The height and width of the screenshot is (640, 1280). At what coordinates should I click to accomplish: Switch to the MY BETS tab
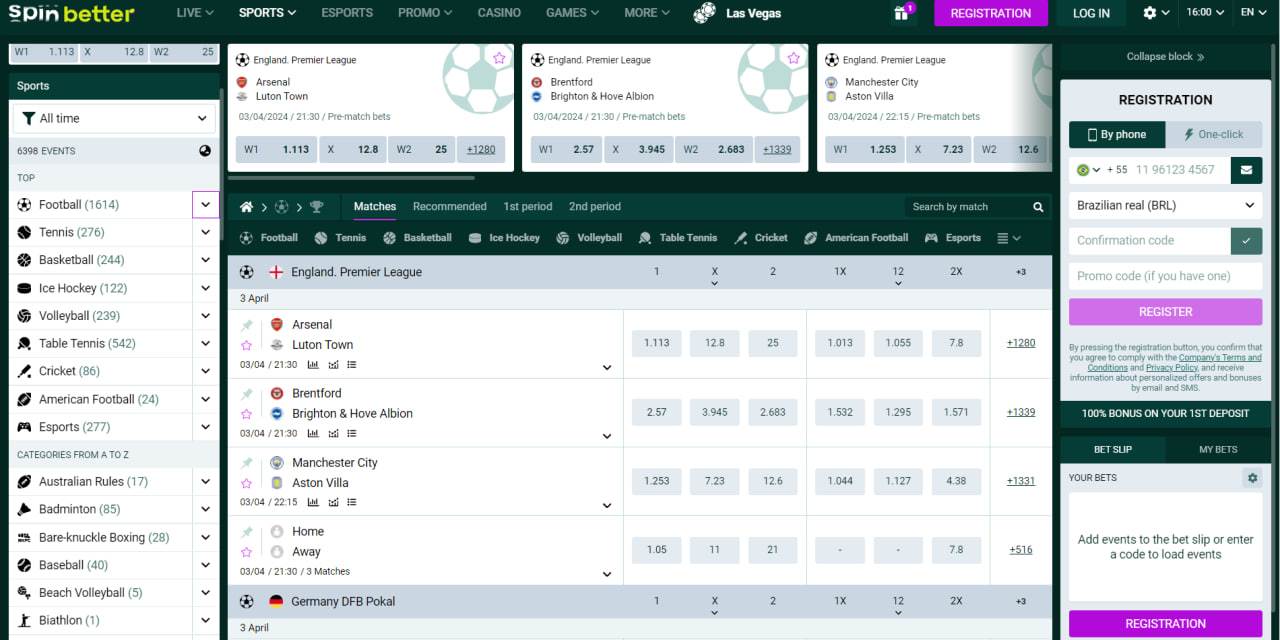[x=1218, y=450]
